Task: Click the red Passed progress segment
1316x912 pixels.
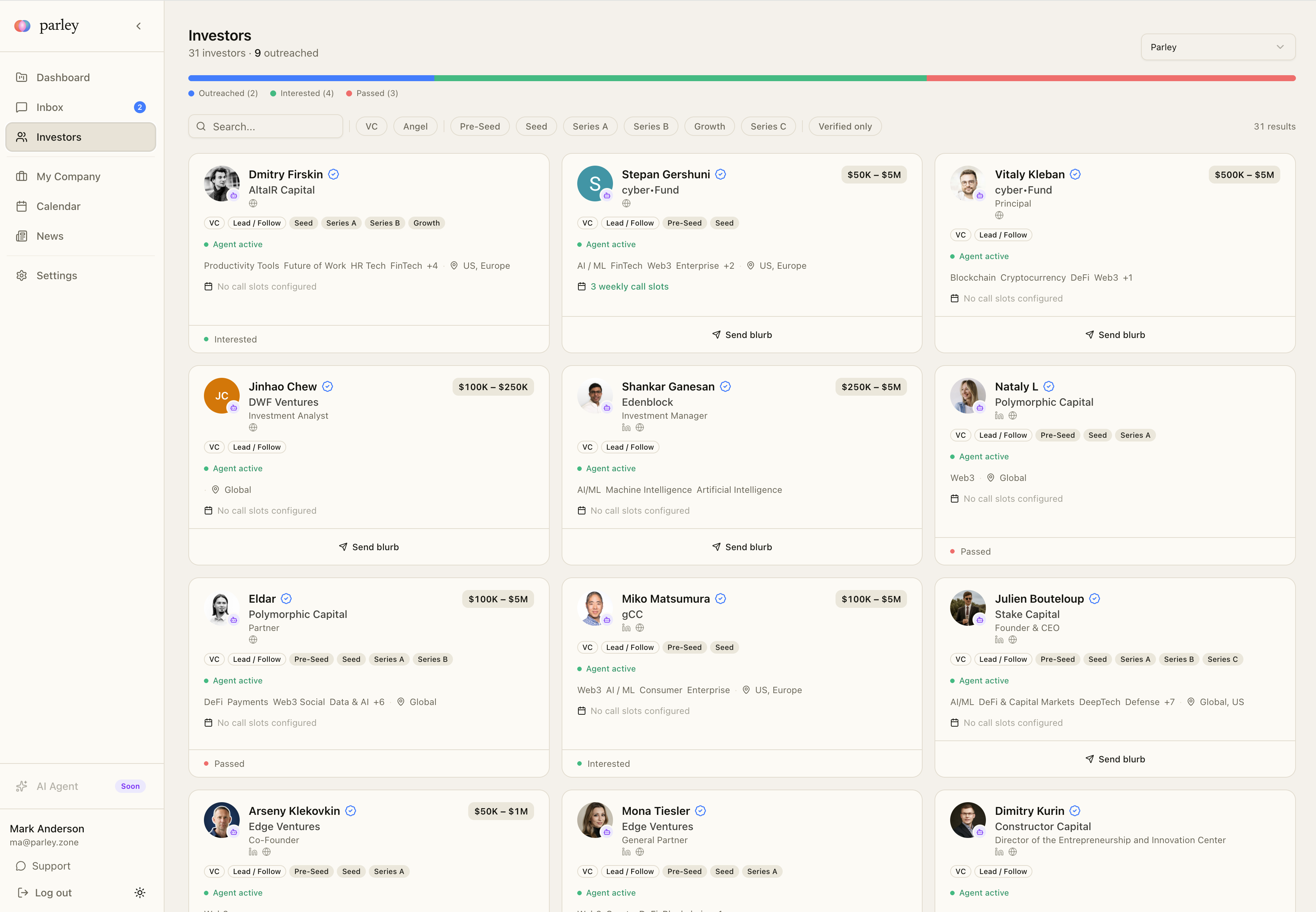Action: [1111, 78]
